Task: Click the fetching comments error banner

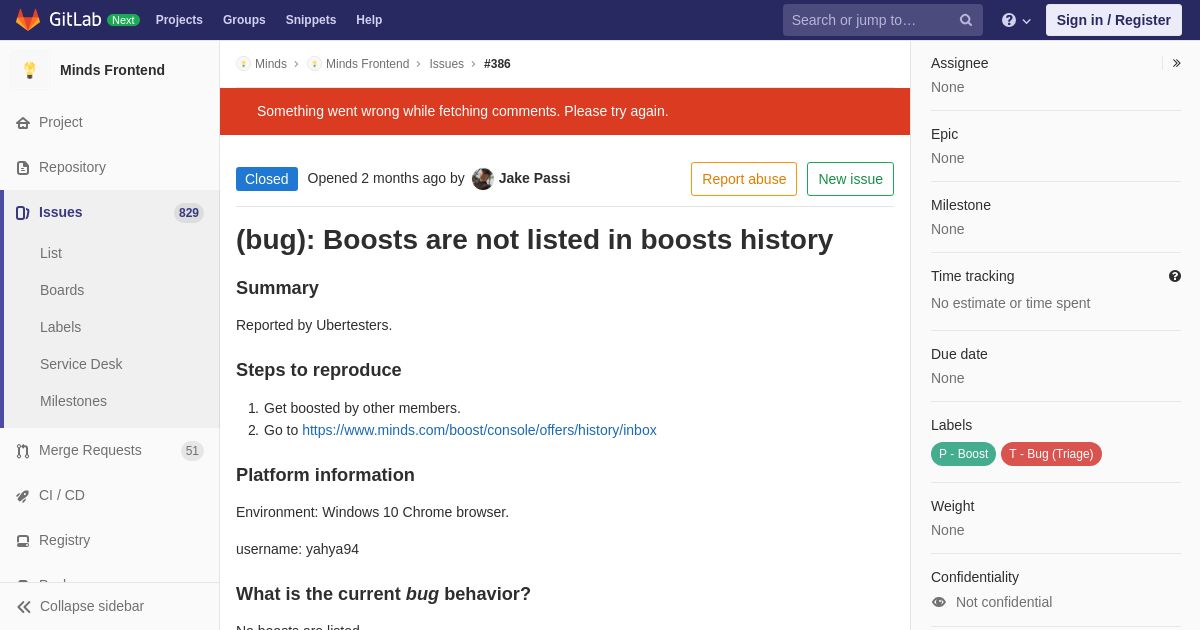Action: [565, 111]
